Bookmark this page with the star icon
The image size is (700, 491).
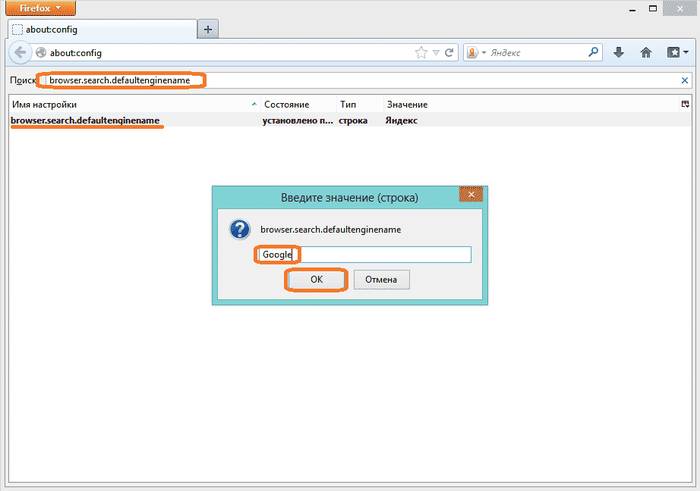pos(421,52)
